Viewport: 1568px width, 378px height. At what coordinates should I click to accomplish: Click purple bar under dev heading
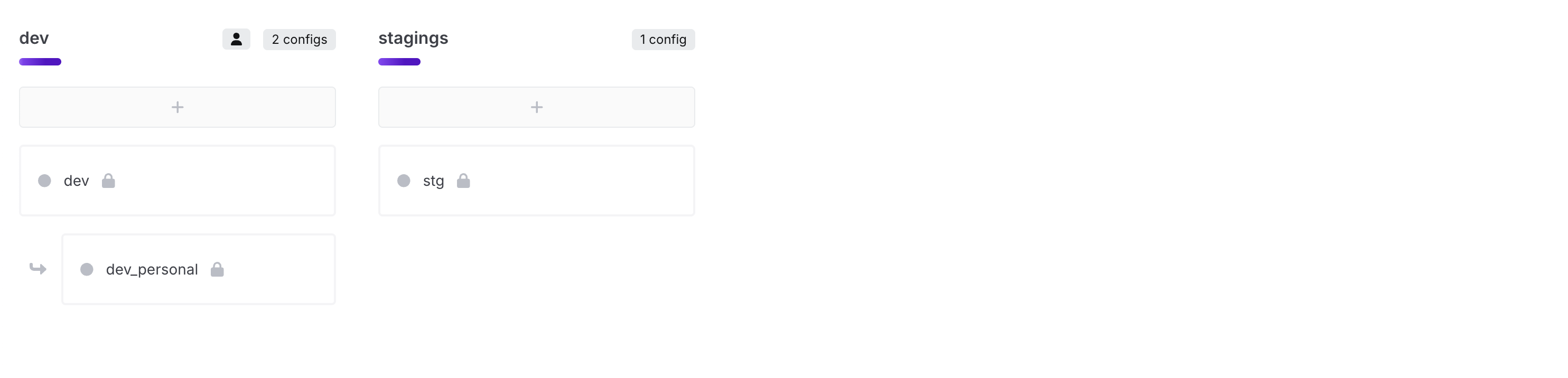pyautogui.click(x=40, y=61)
